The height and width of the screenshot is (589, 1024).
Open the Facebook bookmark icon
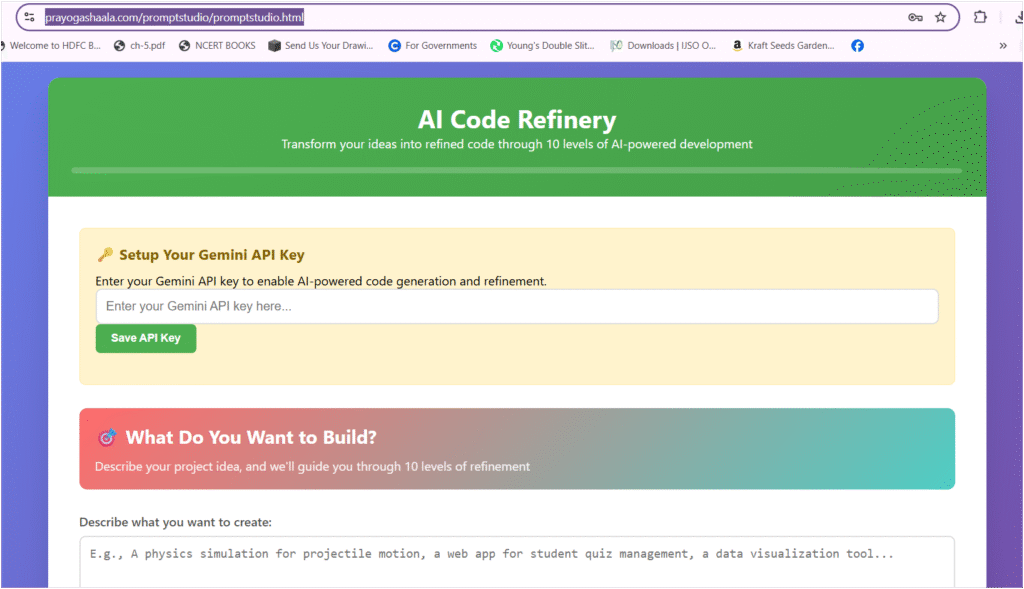[858, 45]
